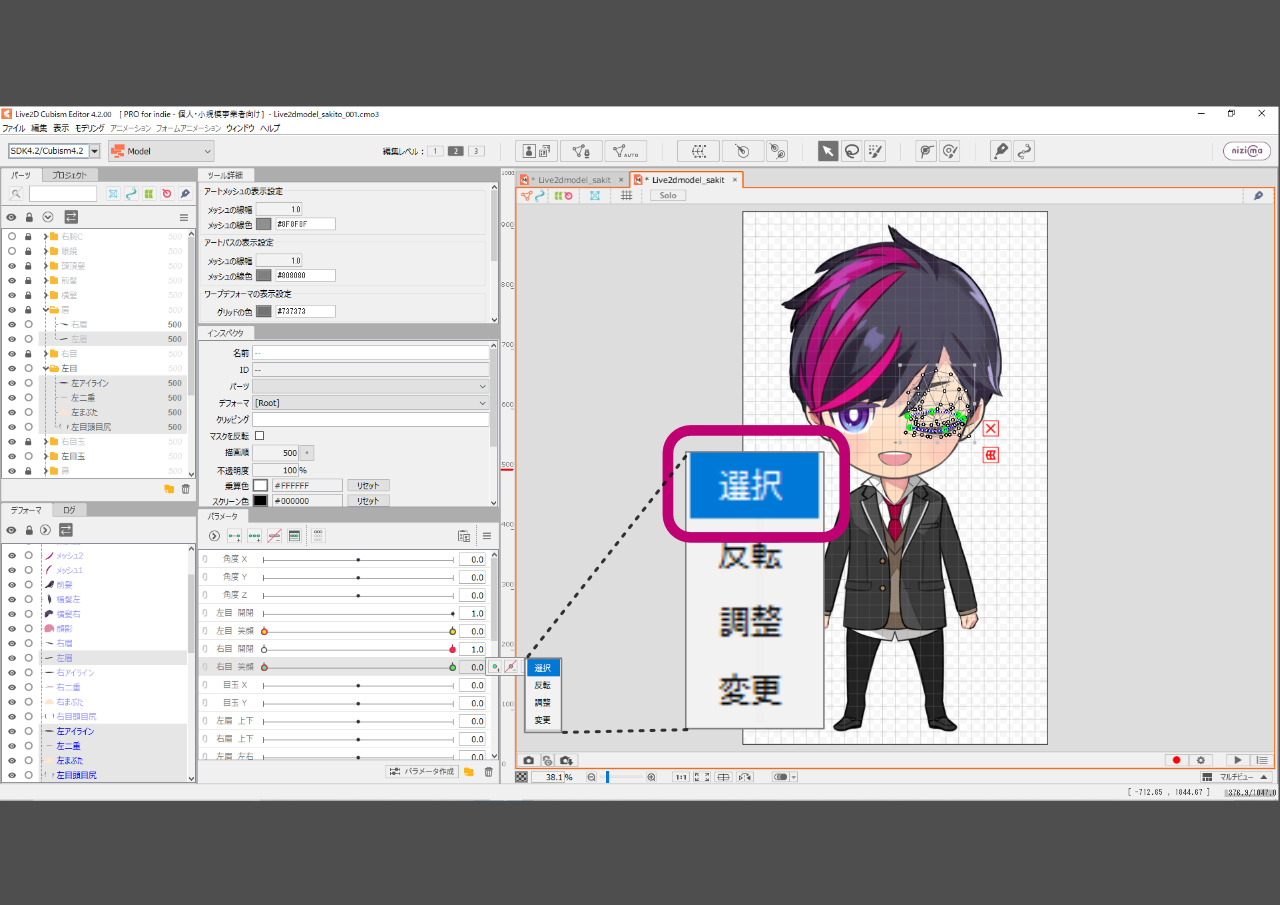Set edit level to 3

tap(476, 151)
